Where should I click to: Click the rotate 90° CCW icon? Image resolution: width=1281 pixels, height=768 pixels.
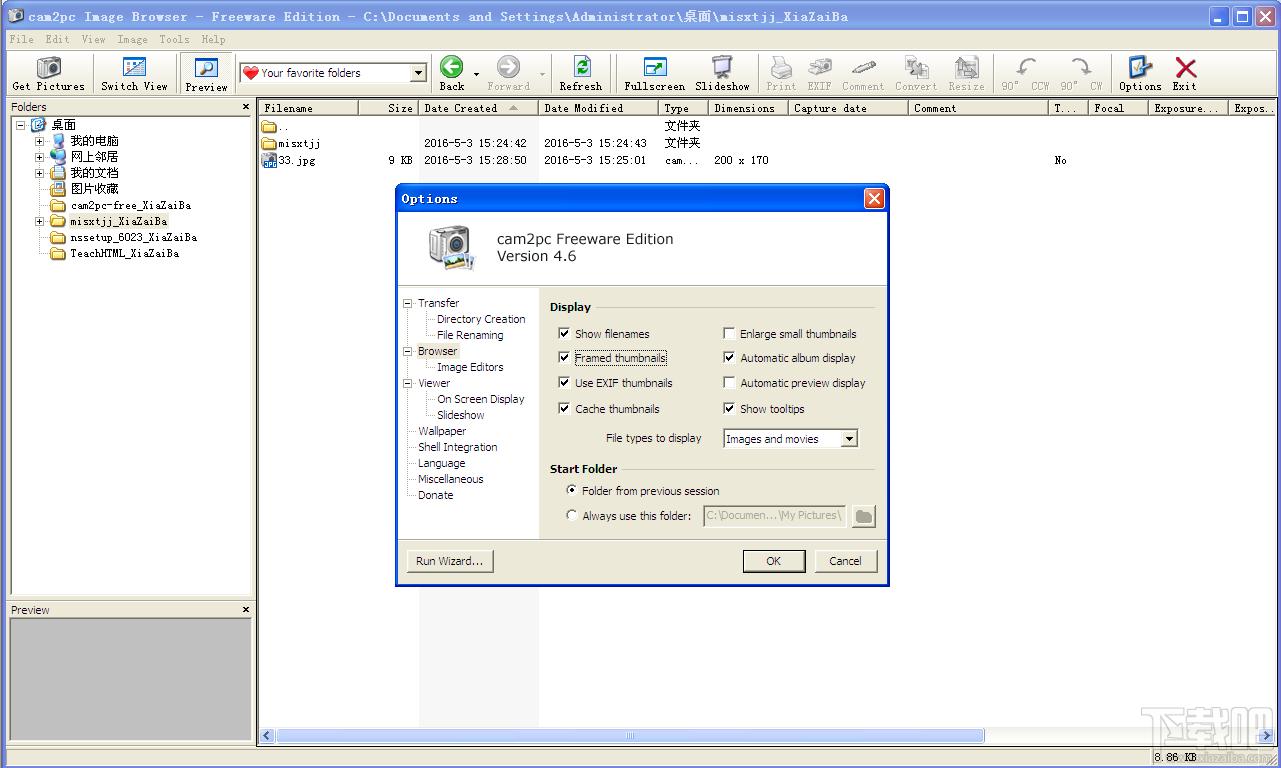click(x=1026, y=67)
